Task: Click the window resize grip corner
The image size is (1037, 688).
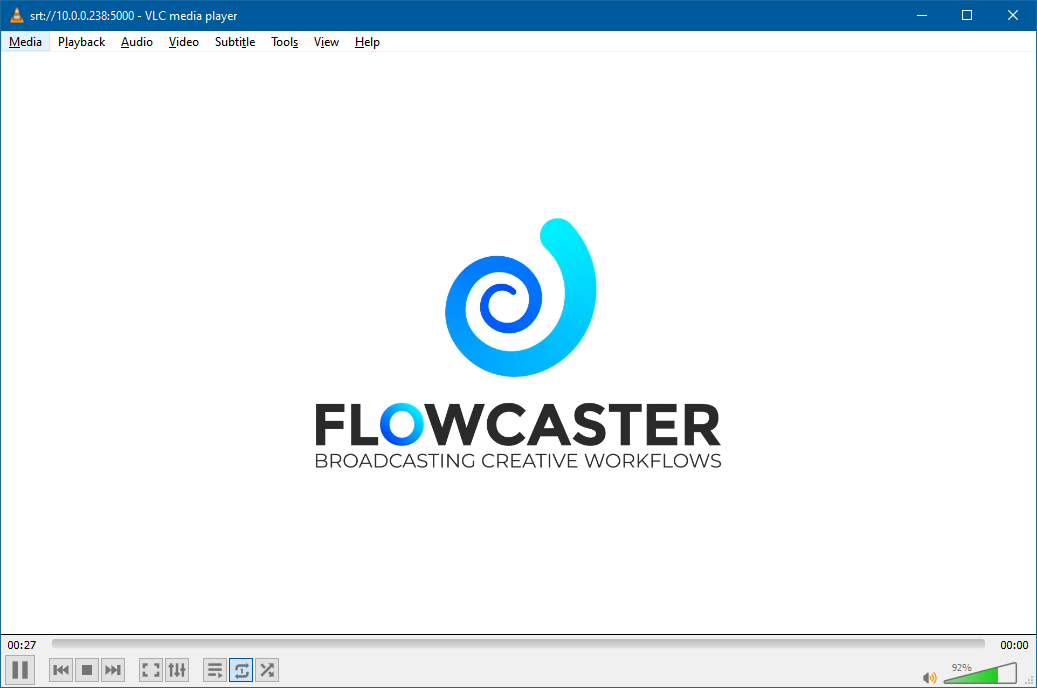Action: (x=1030, y=681)
